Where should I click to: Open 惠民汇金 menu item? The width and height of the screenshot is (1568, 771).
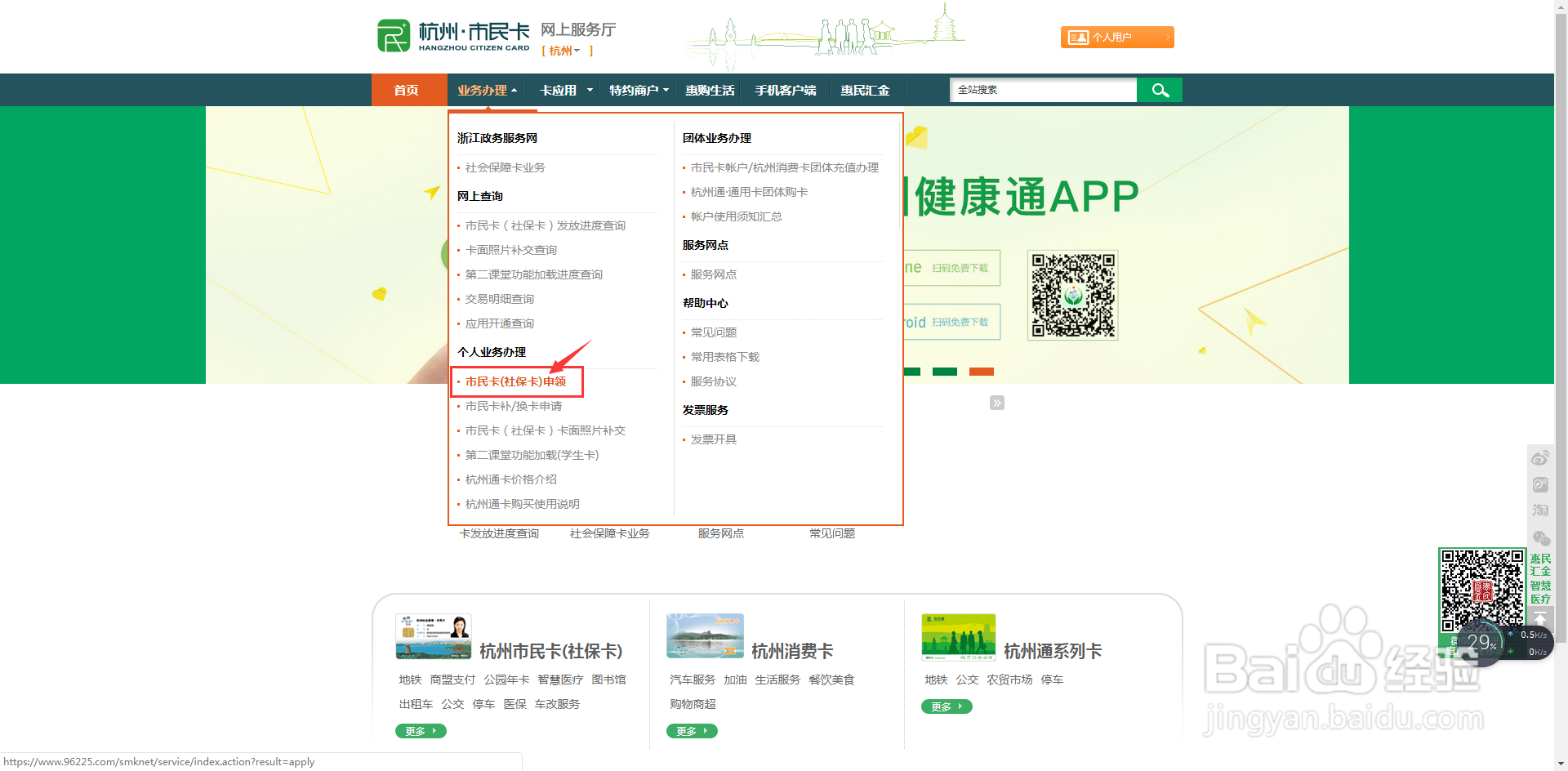(x=865, y=91)
